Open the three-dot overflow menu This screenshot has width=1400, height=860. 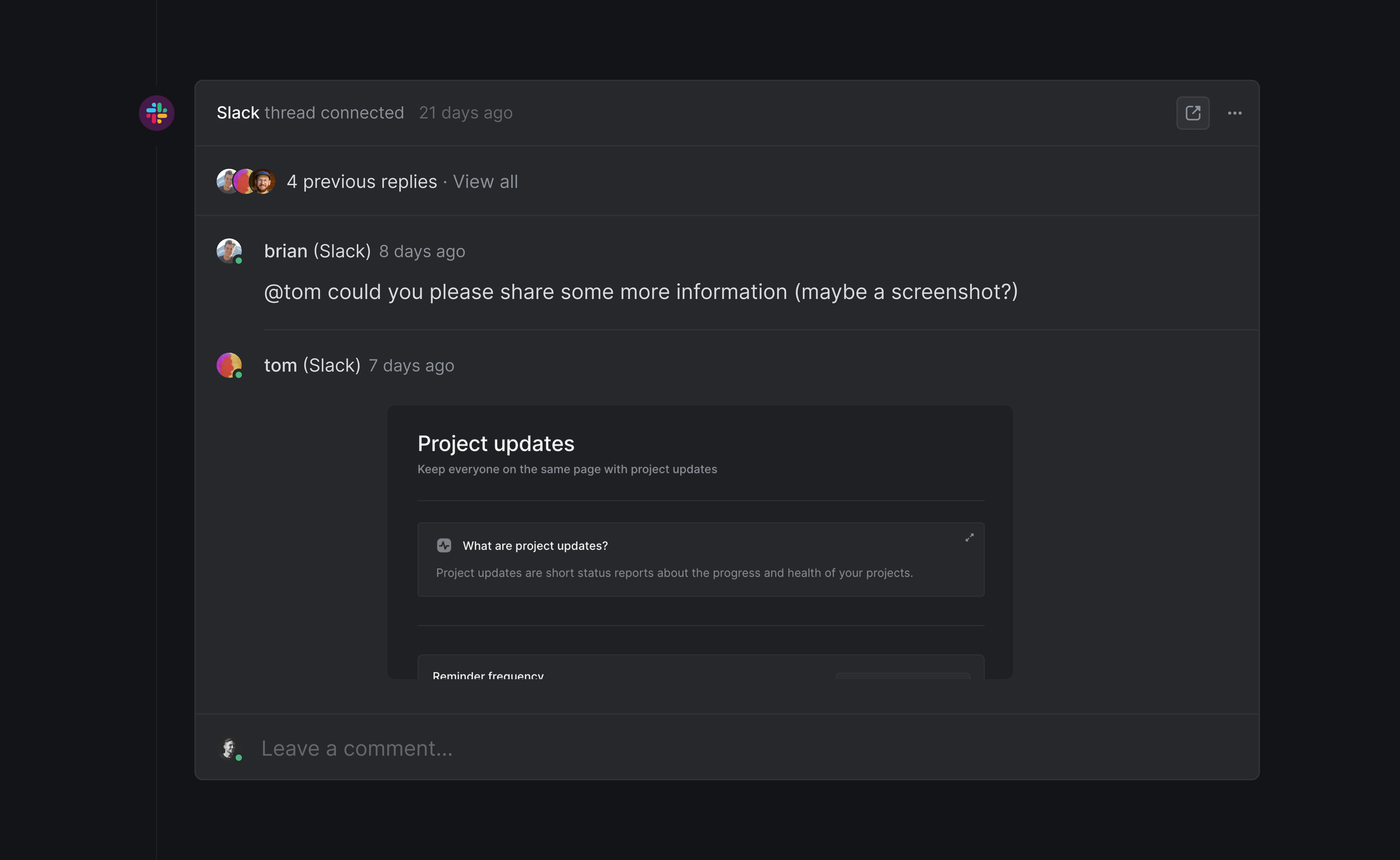(1235, 113)
